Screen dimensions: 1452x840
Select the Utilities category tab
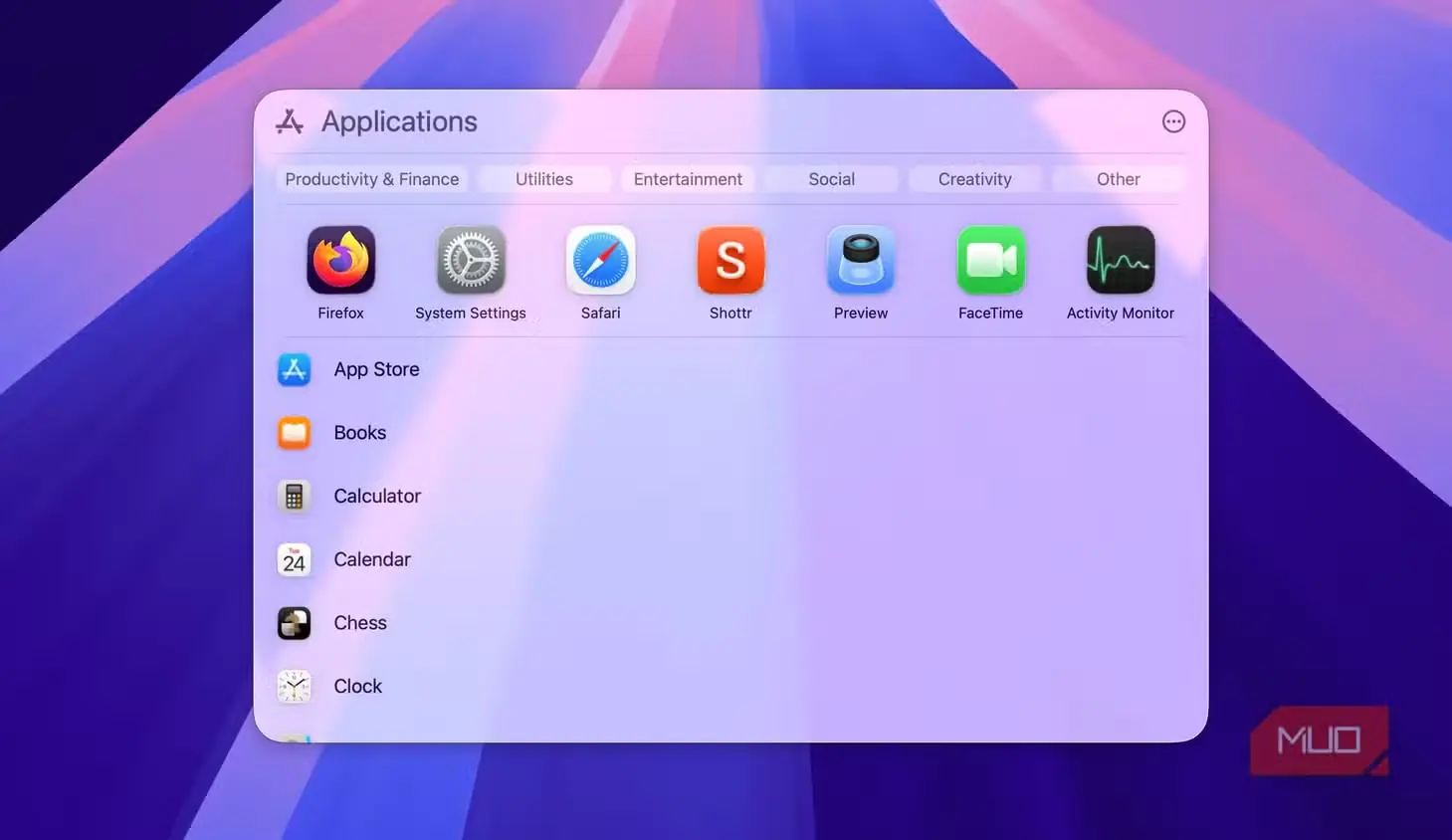point(544,179)
